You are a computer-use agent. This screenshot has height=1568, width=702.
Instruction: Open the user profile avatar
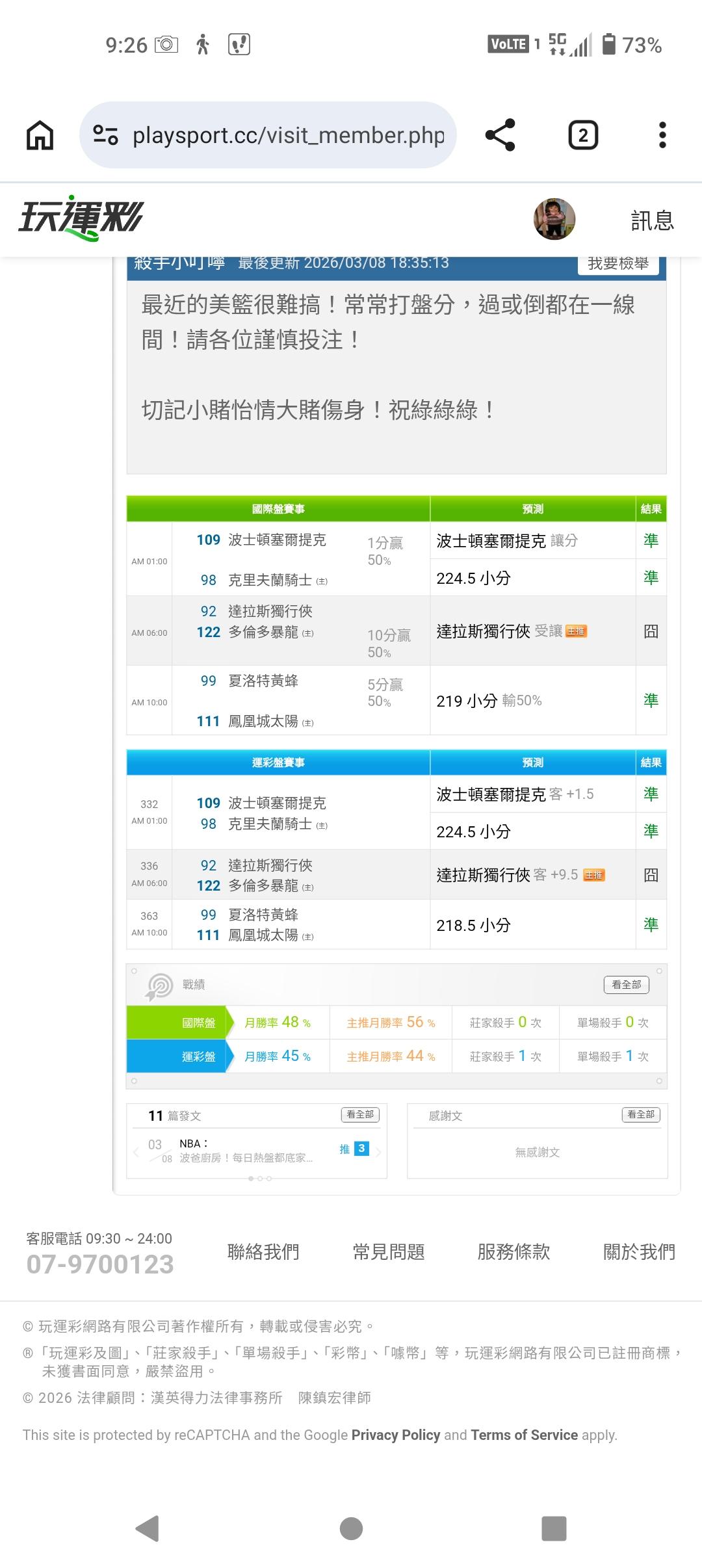tap(554, 219)
